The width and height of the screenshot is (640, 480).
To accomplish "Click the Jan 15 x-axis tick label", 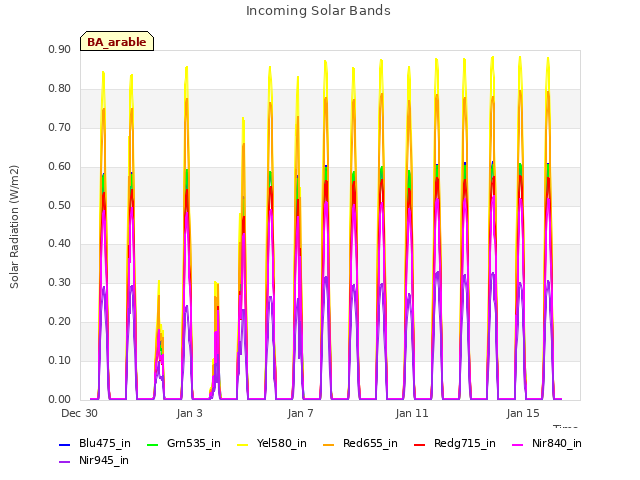I will tap(523, 413).
